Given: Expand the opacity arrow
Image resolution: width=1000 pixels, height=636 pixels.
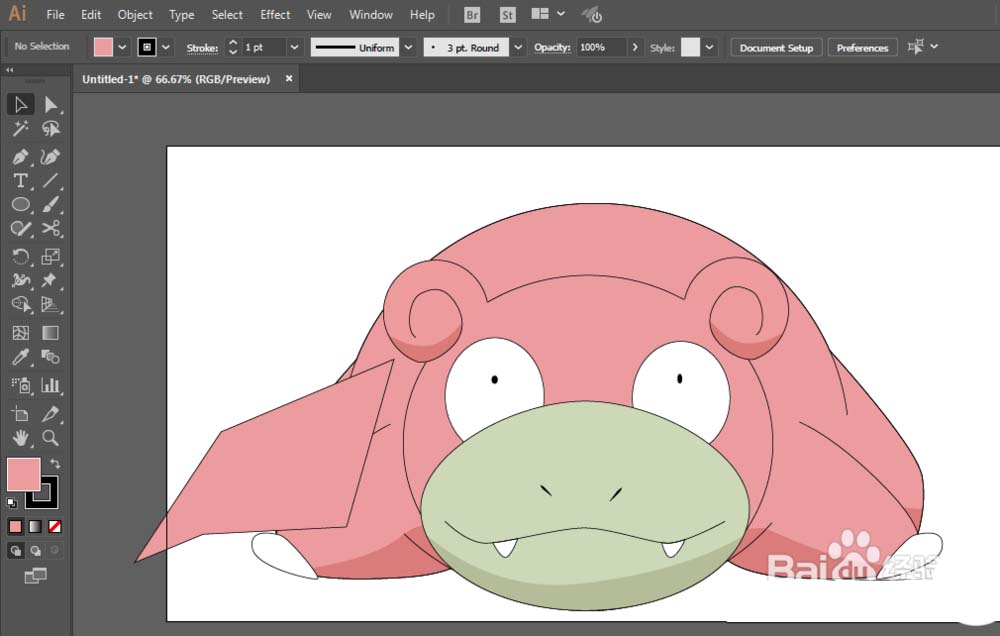Looking at the screenshot, I should tap(635, 47).
